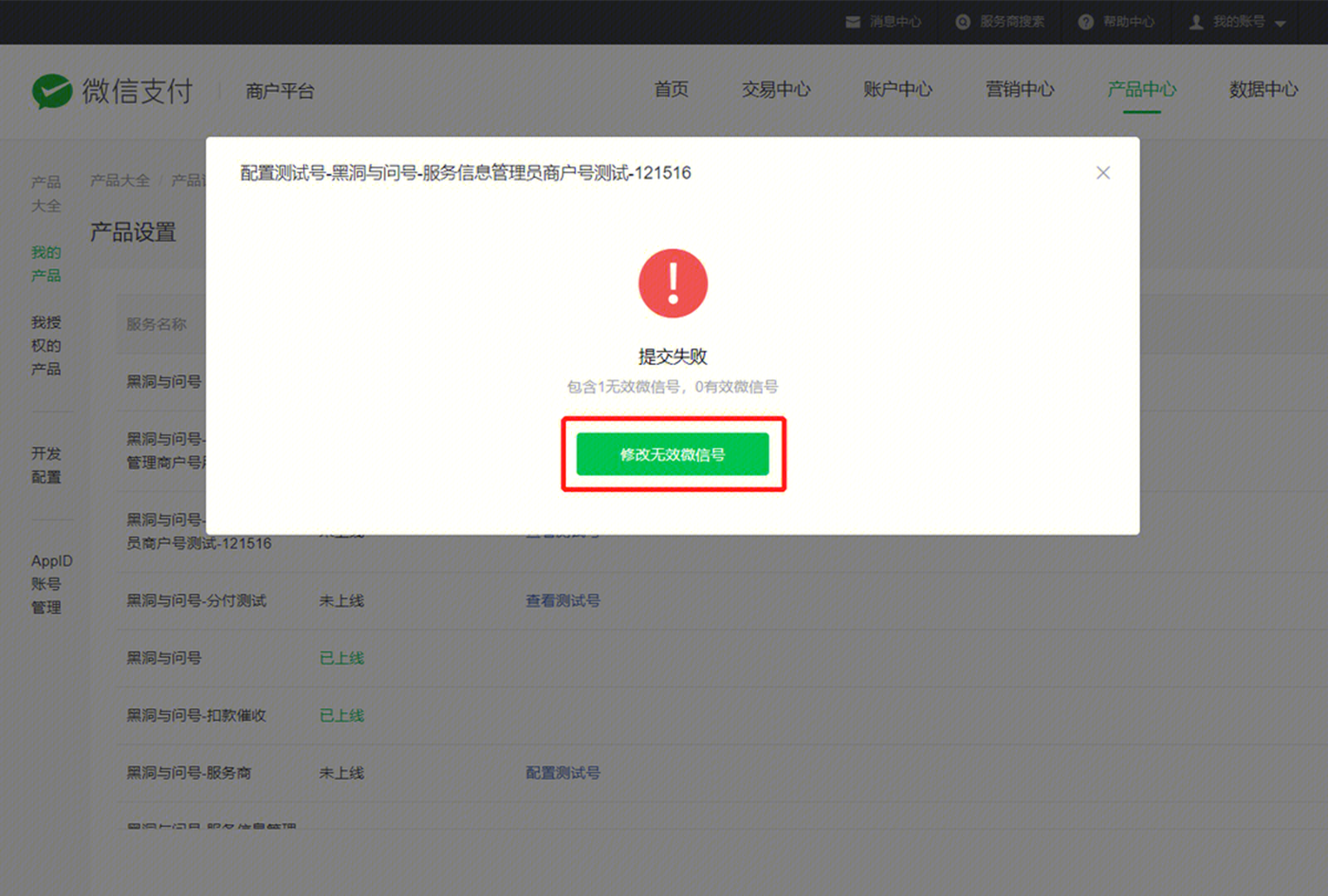Click 未上线 status of 黑洞与问号-分付测试

342,601
